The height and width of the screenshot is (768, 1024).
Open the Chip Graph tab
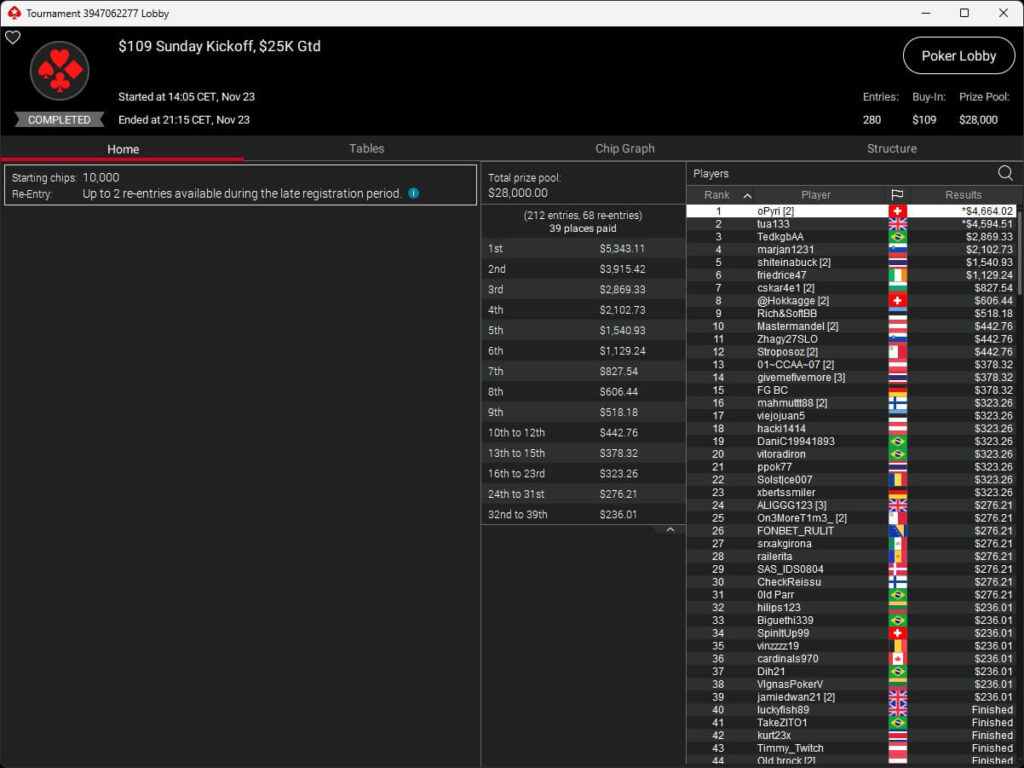[625, 148]
